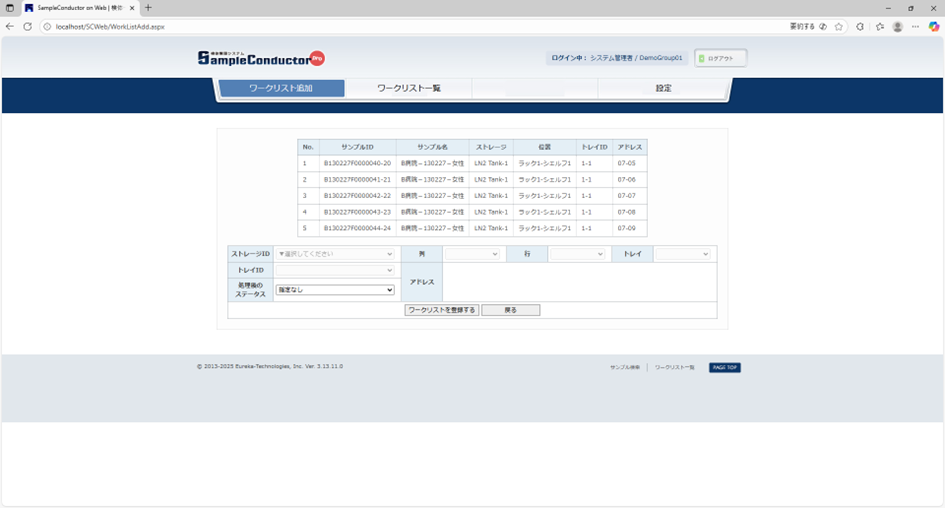Screen dimensions: 945x508
Task: Open the browser profile avatar icon
Action: (x=897, y=26)
